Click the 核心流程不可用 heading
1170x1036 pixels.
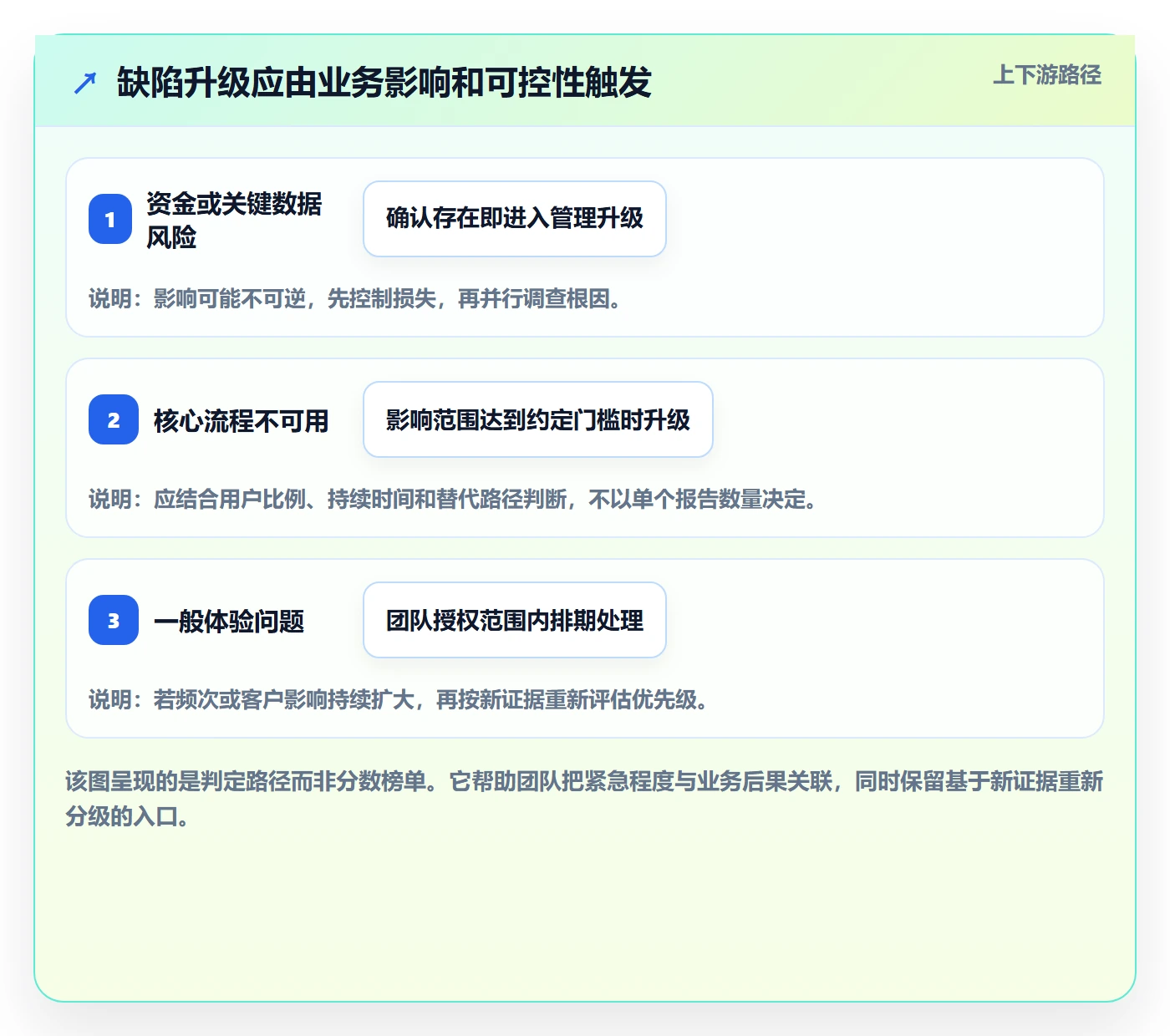tap(241, 420)
